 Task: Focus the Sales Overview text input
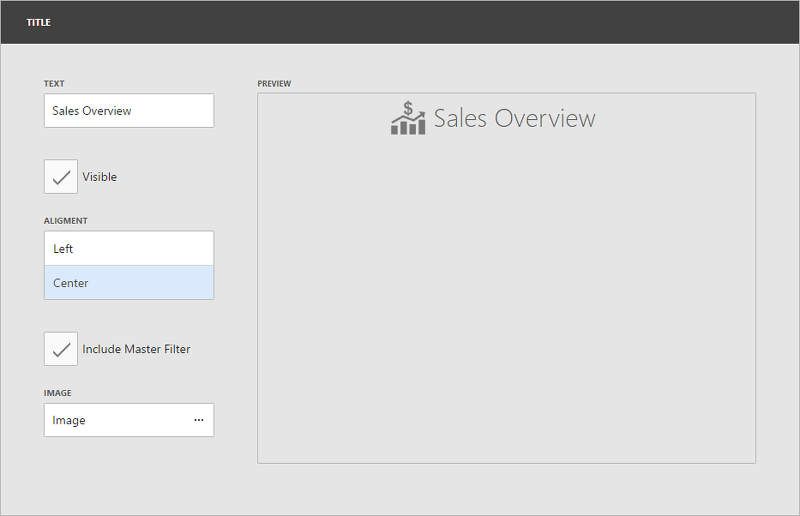pos(129,111)
